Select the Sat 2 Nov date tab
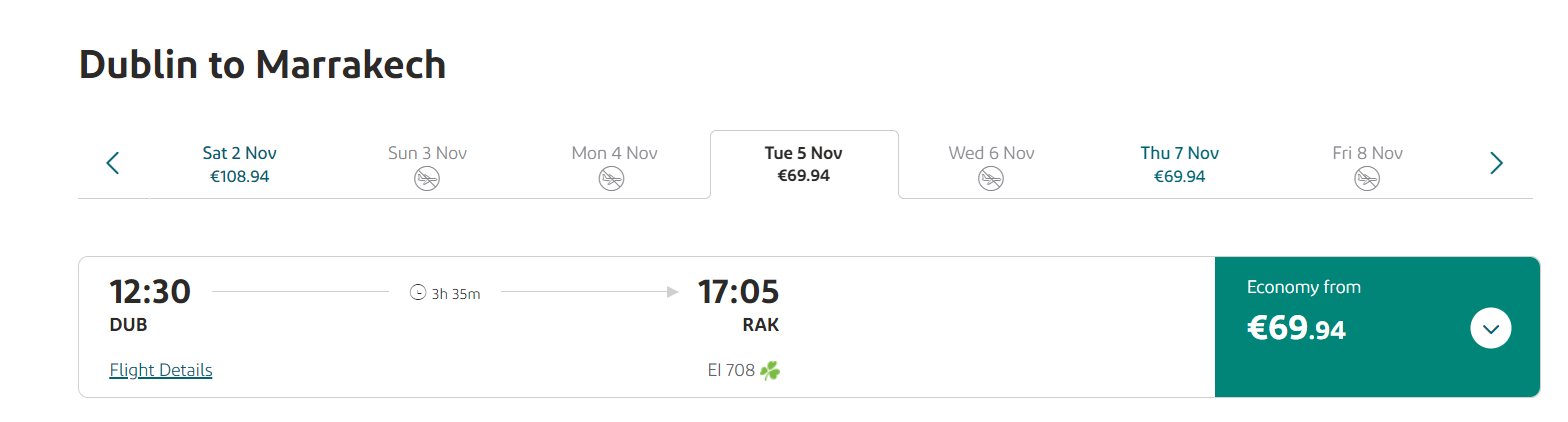The width and height of the screenshot is (1568, 422). pos(240,165)
